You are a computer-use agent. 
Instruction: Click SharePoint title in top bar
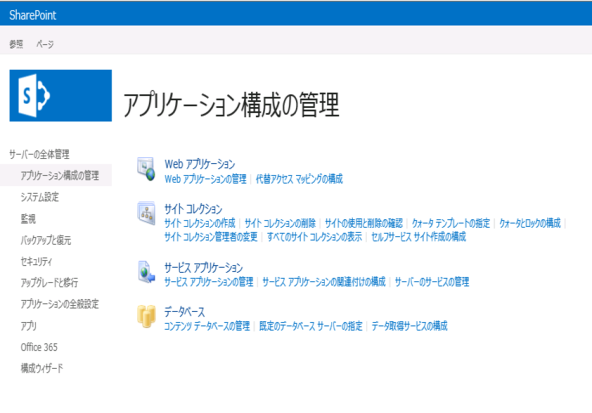(33, 15)
